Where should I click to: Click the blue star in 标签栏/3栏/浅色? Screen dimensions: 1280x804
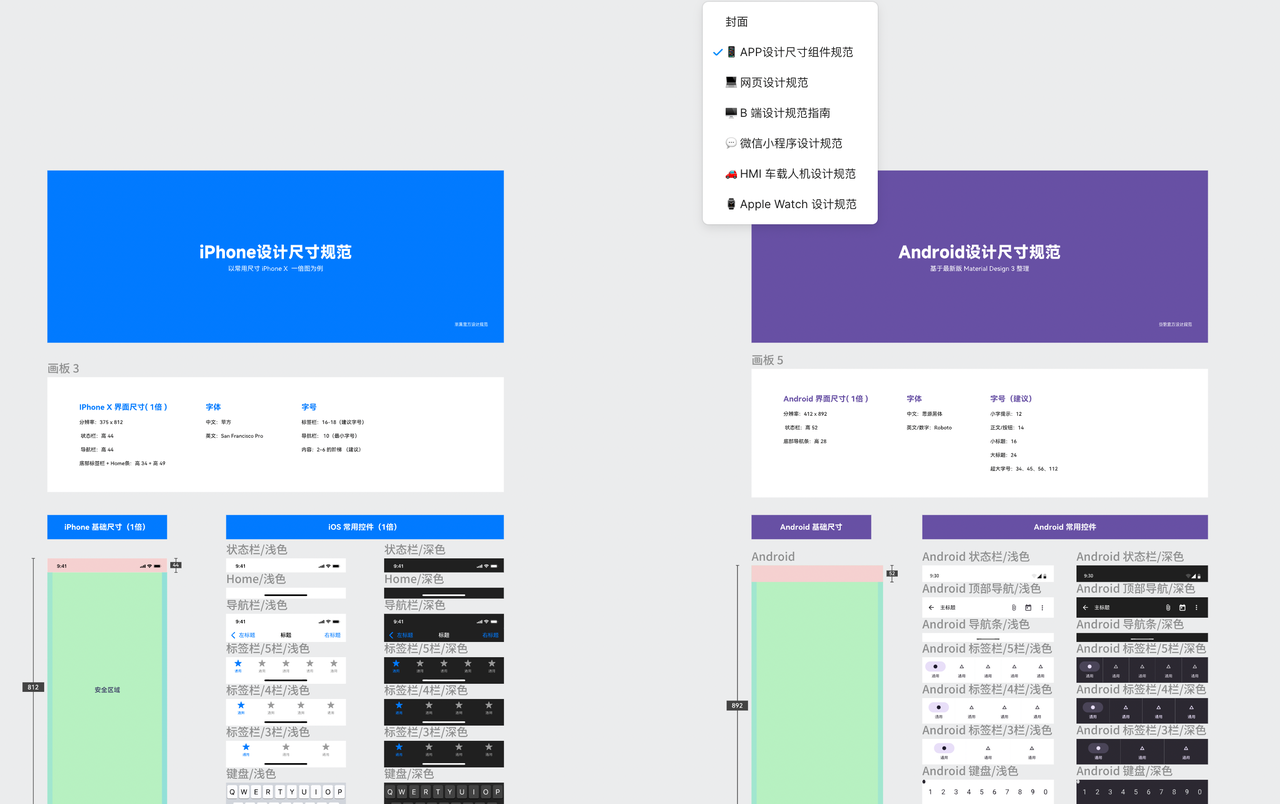[246, 747]
